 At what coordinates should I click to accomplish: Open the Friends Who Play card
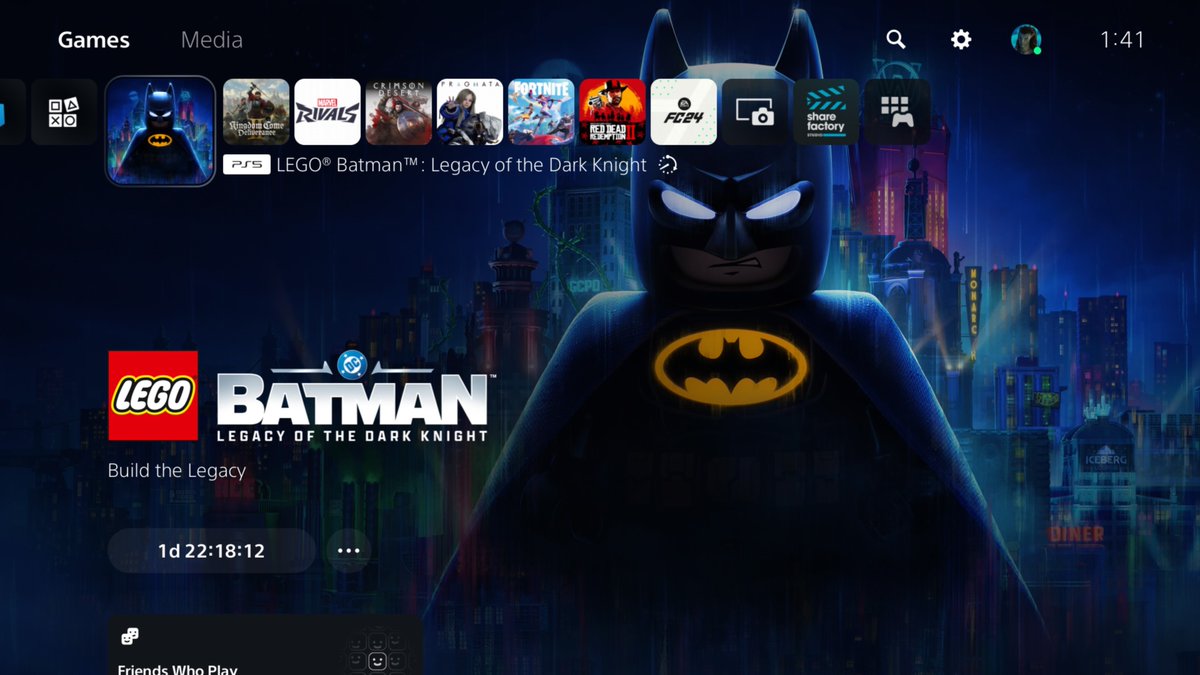(x=264, y=645)
